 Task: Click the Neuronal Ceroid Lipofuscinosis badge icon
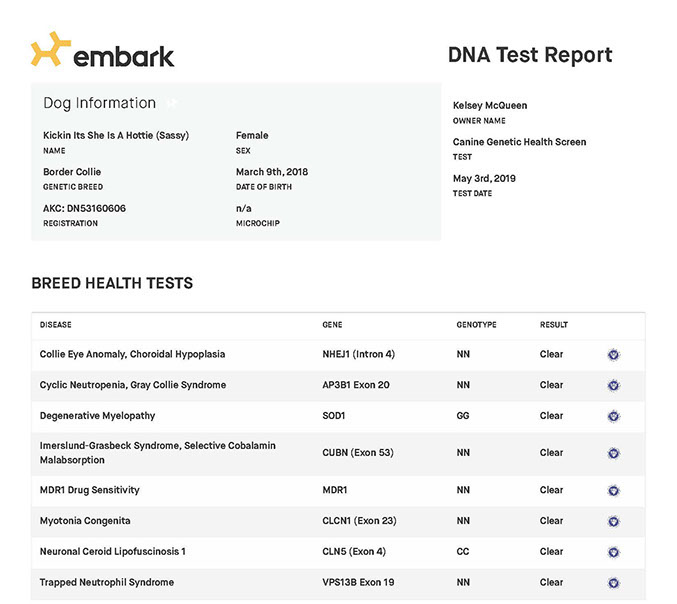[x=613, y=552]
